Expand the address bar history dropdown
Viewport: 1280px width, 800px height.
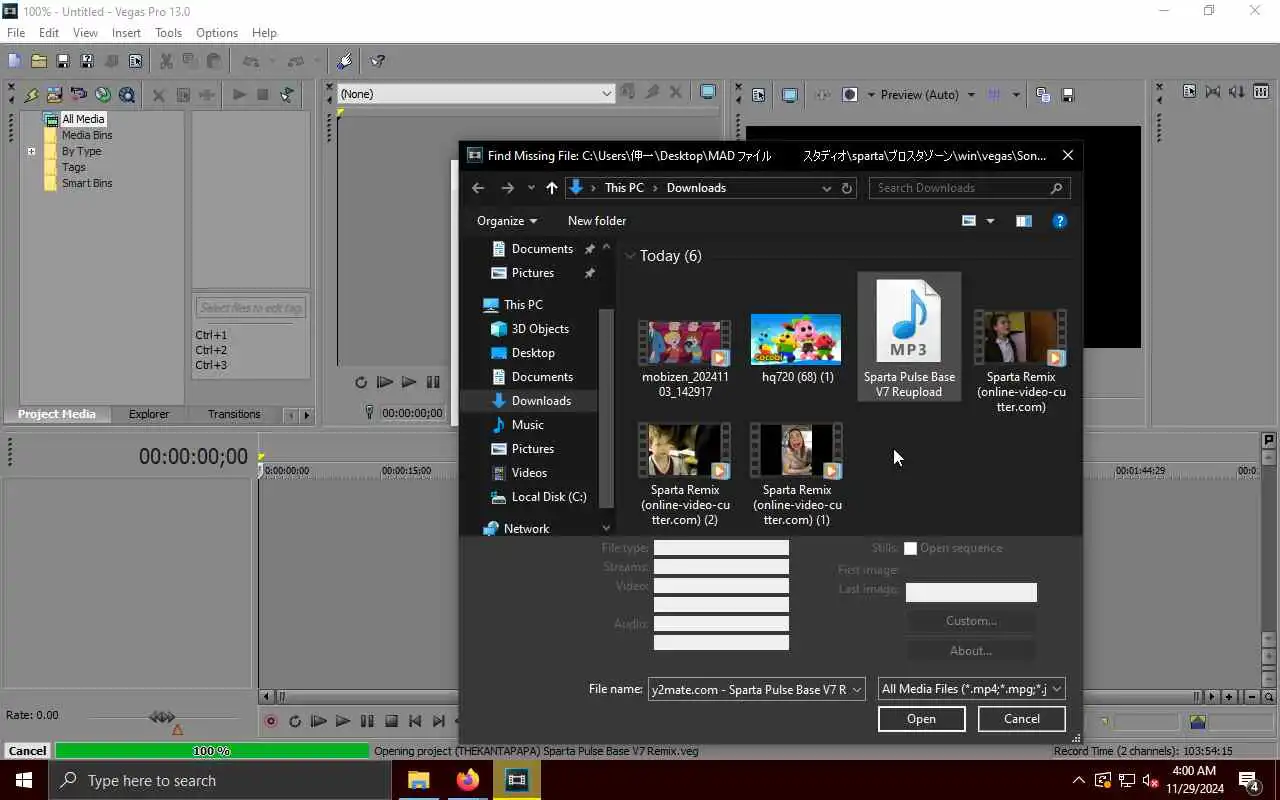[826, 188]
